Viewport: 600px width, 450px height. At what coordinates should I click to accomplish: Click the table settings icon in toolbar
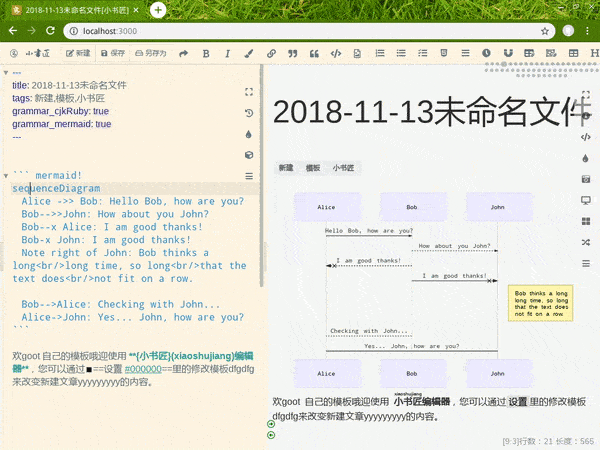(x=551, y=53)
